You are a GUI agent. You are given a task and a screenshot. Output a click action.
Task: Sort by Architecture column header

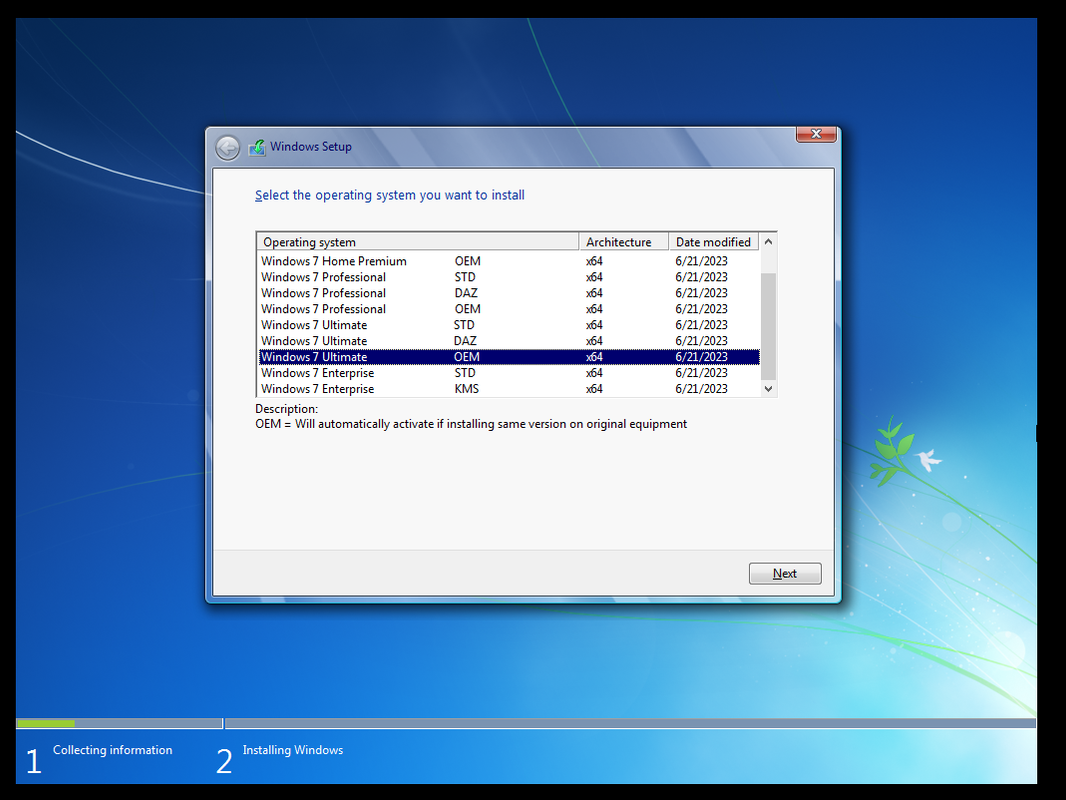point(623,242)
